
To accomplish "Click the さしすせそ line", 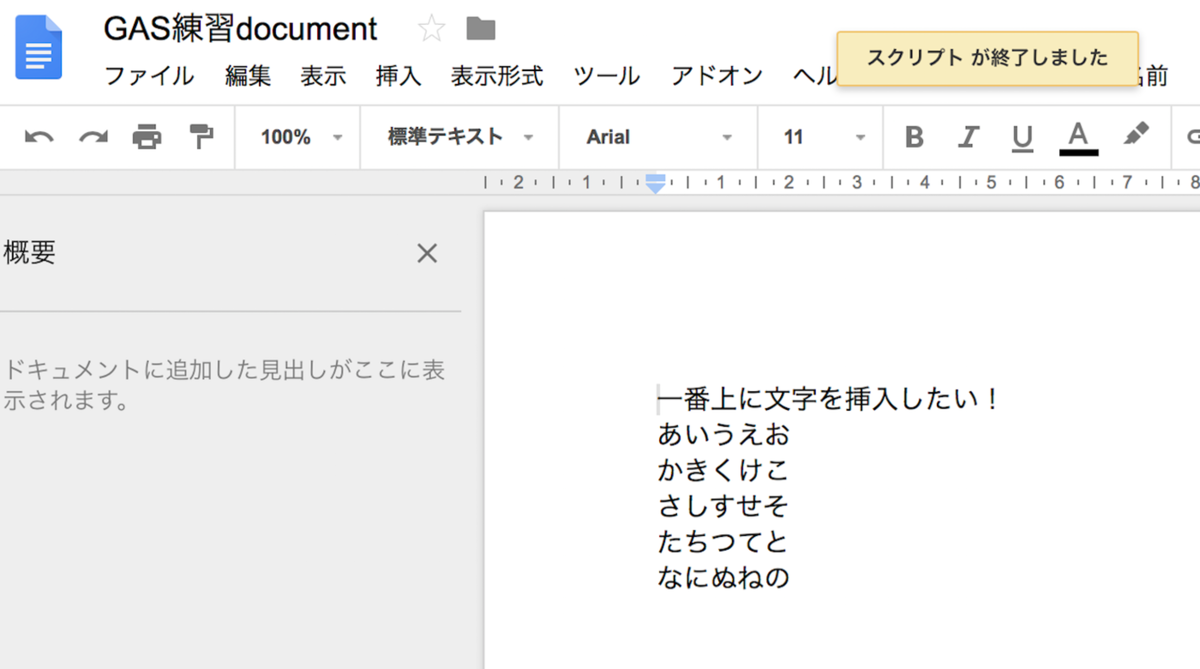I will click(723, 506).
